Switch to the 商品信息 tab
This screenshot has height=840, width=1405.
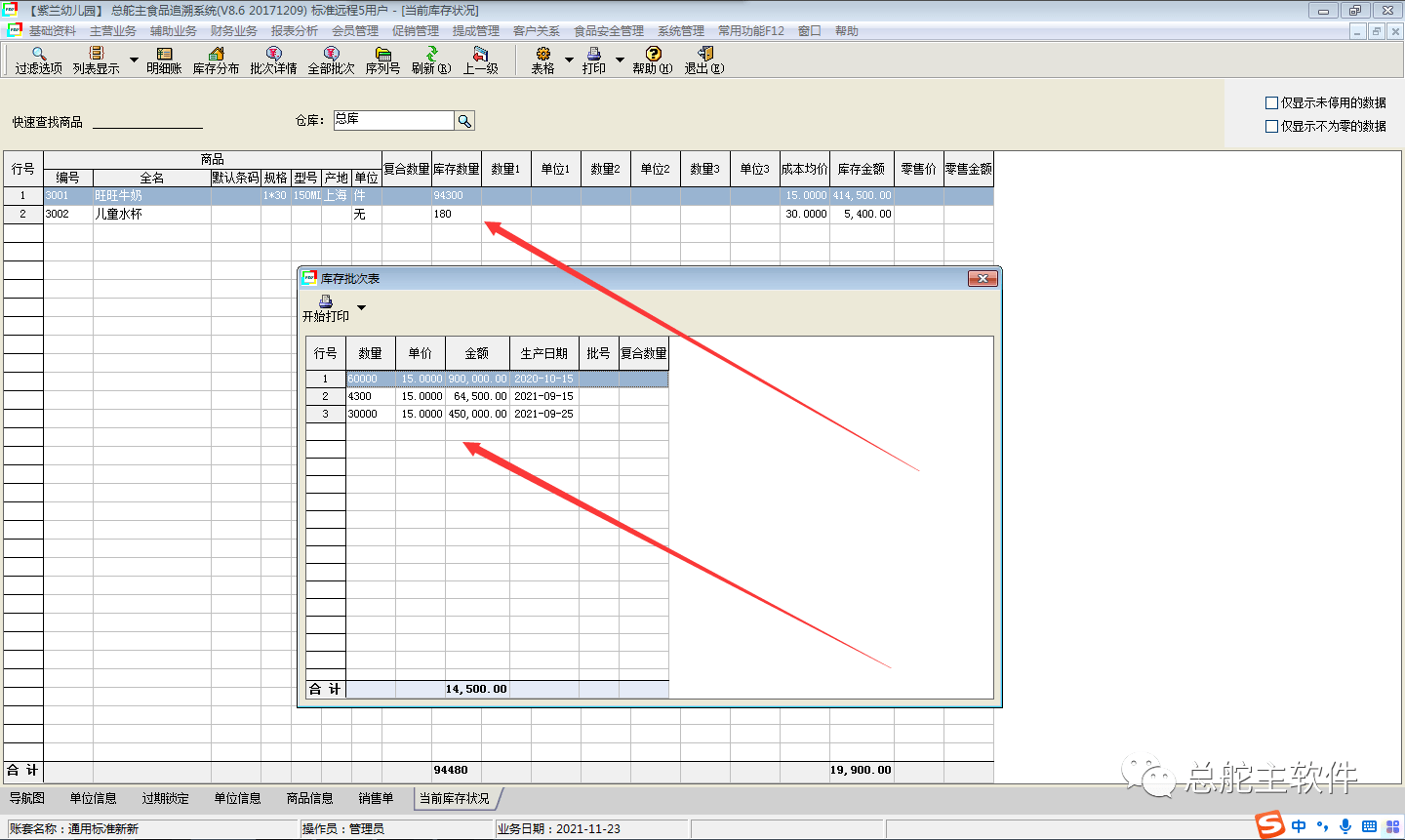click(x=310, y=798)
